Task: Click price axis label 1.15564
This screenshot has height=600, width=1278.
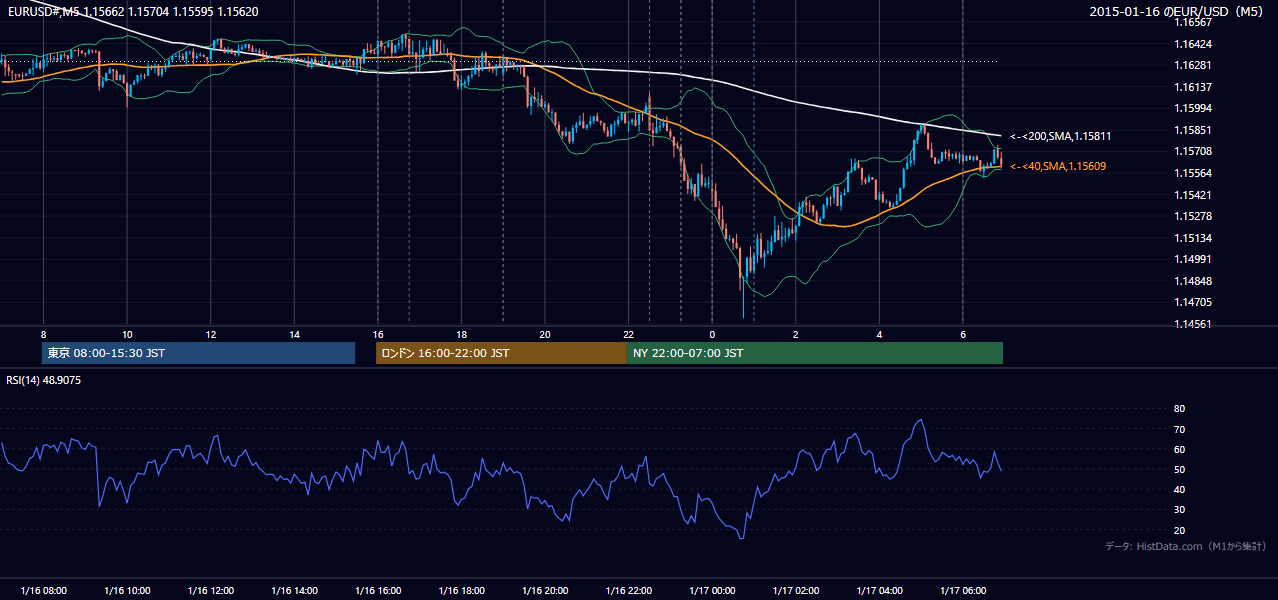Action: click(1193, 173)
